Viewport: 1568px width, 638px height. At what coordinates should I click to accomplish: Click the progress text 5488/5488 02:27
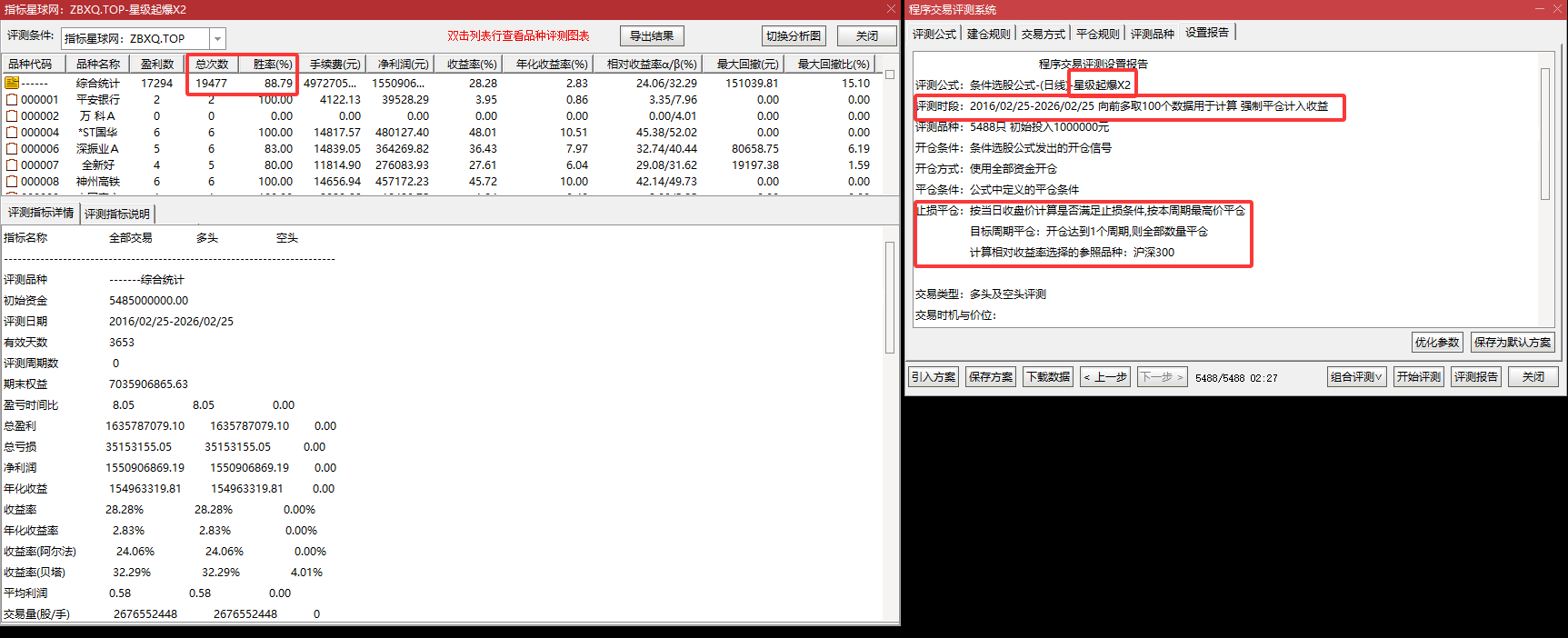click(x=1236, y=378)
